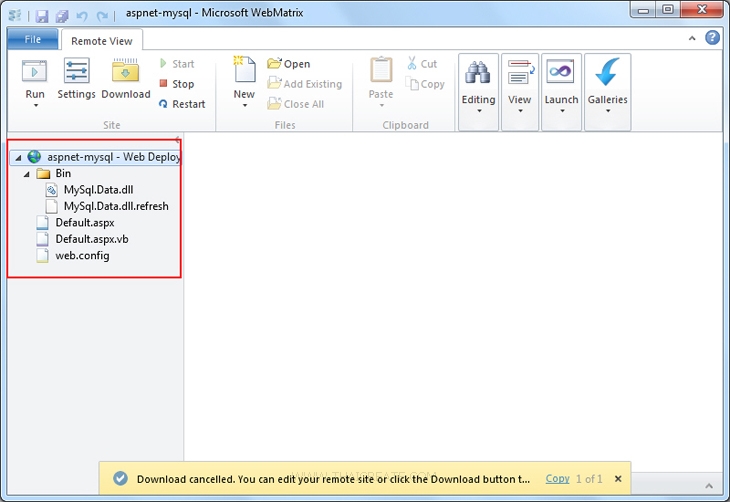The width and height of the screenshot is (730, 502).
Task: Collapse the Bin folder arrow
Action: [x=27, y=174]
